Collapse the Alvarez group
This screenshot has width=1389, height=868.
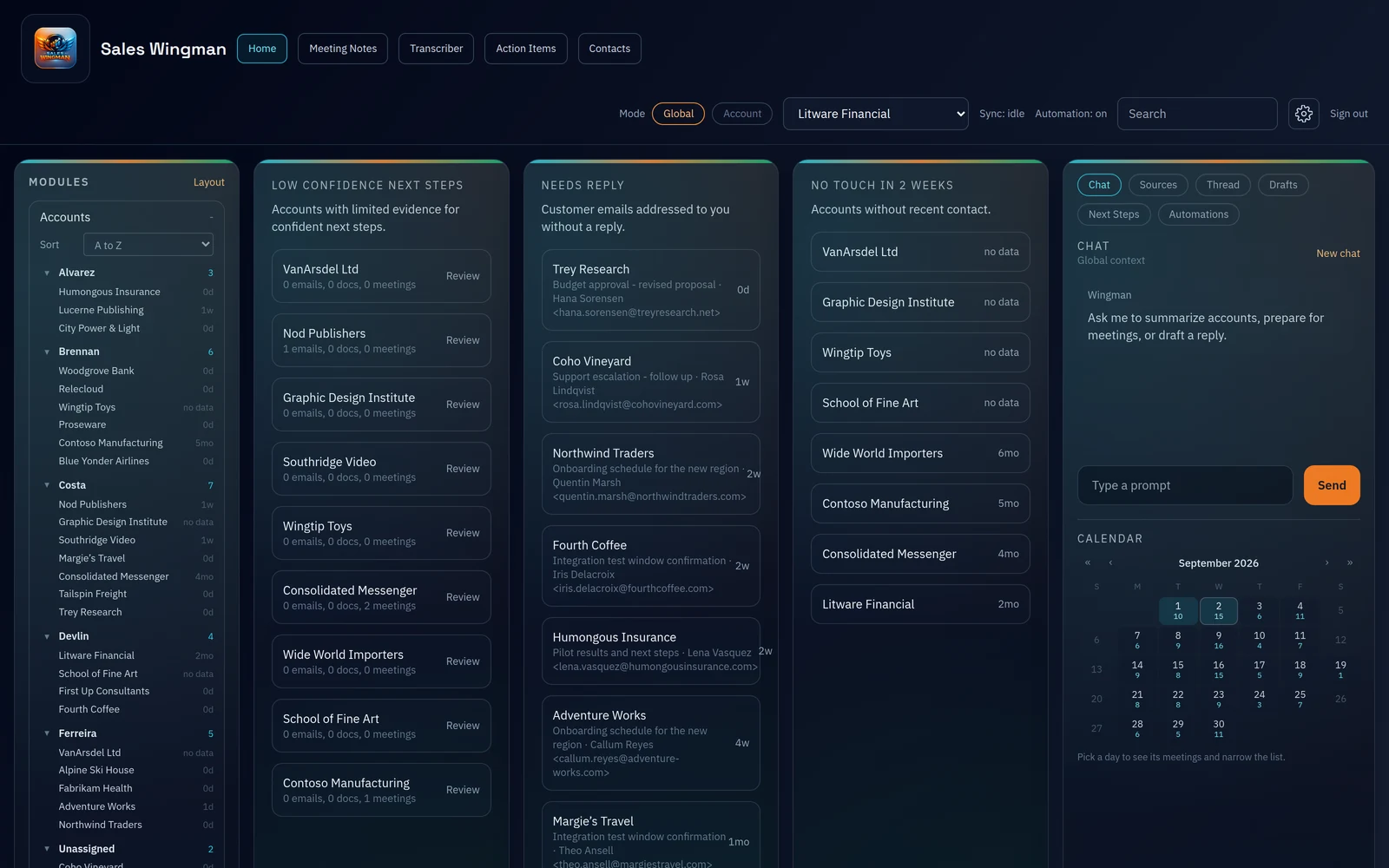[47, 273]
